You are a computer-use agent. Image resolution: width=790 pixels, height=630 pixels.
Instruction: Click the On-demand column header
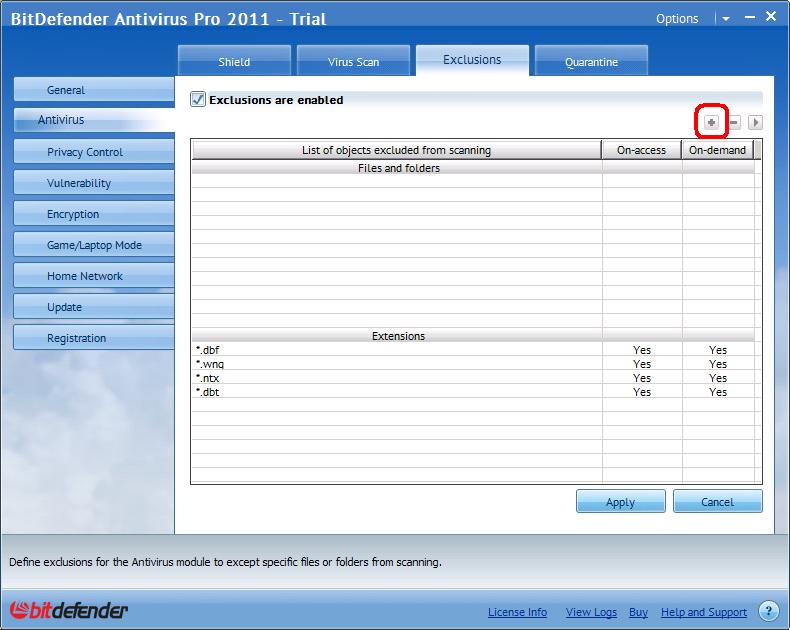pos(717,150)
